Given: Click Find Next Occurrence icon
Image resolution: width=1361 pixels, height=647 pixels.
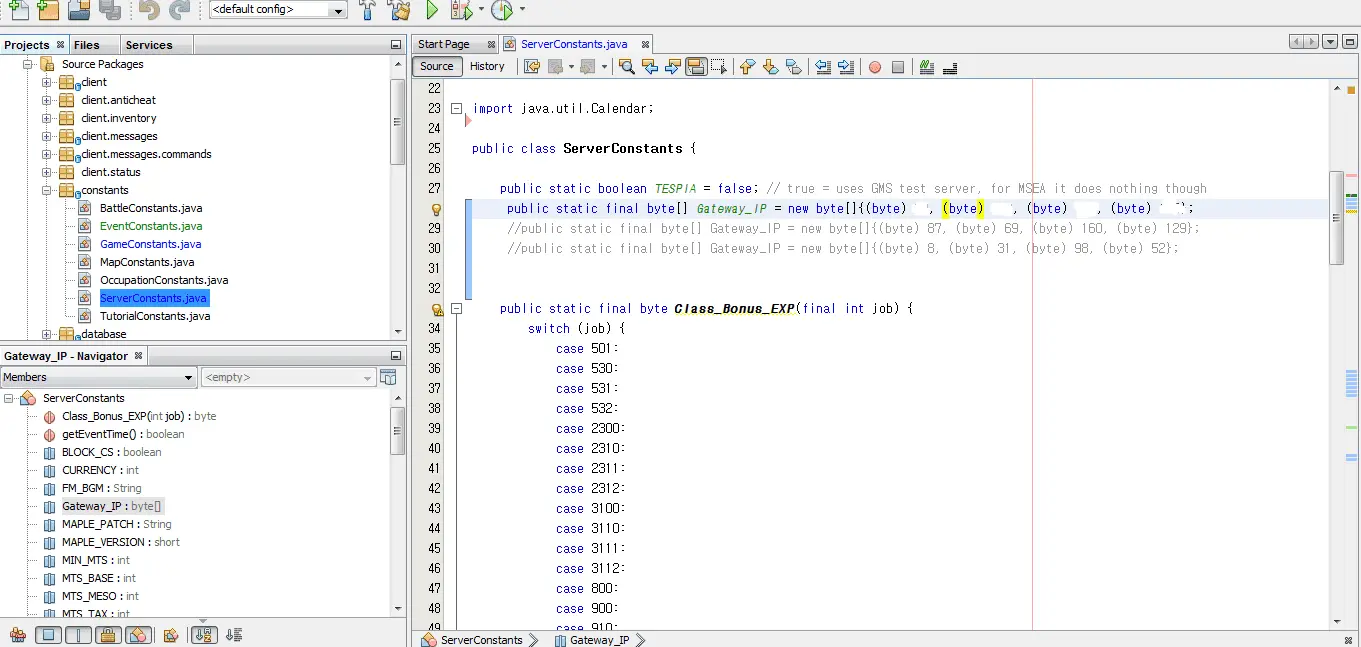Looking at the screenshot, I should (673, 67).
